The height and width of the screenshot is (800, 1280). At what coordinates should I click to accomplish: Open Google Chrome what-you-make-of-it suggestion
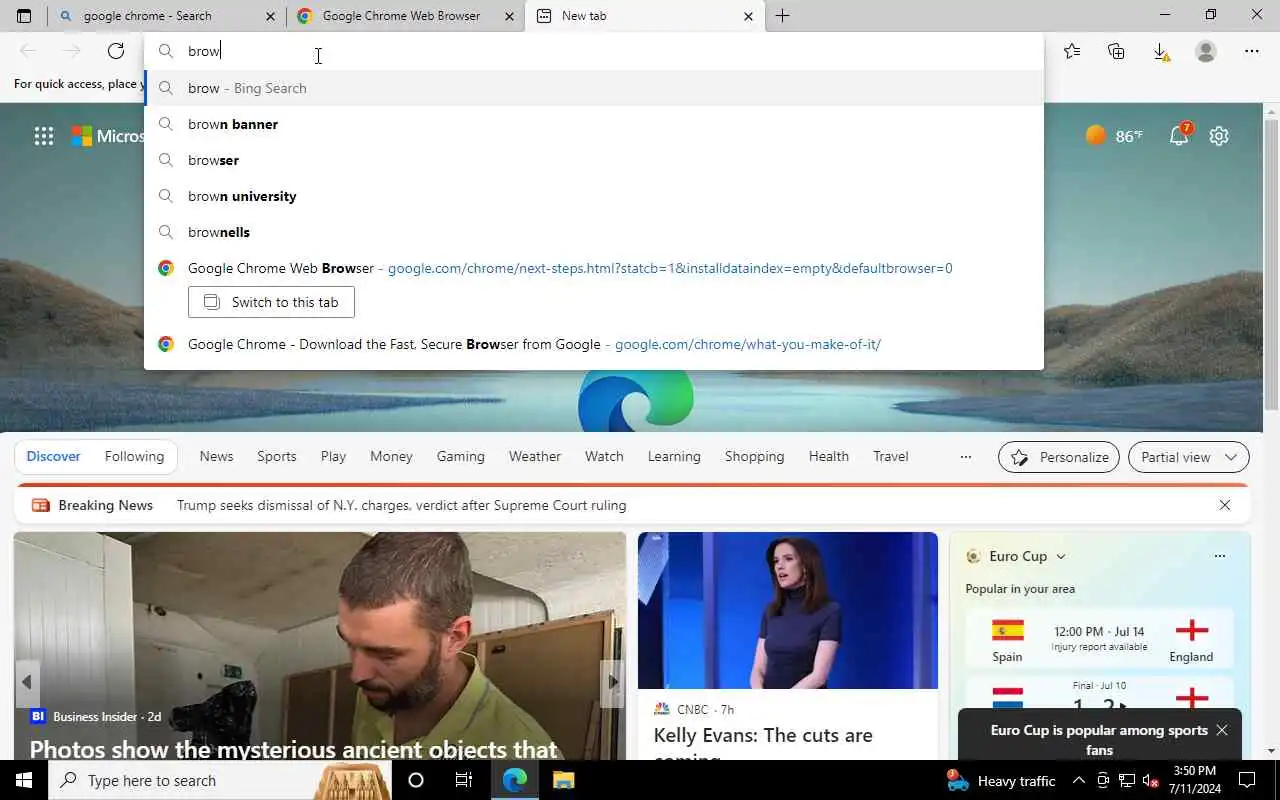coord(594,344)
